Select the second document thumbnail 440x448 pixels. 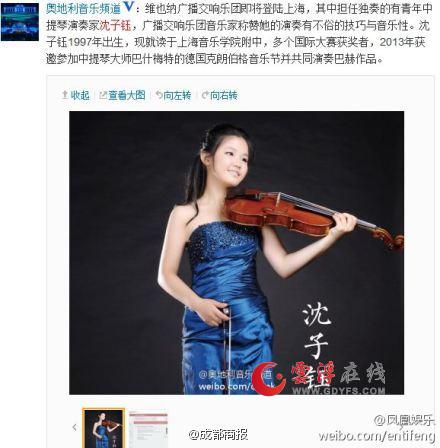(148, 428)
